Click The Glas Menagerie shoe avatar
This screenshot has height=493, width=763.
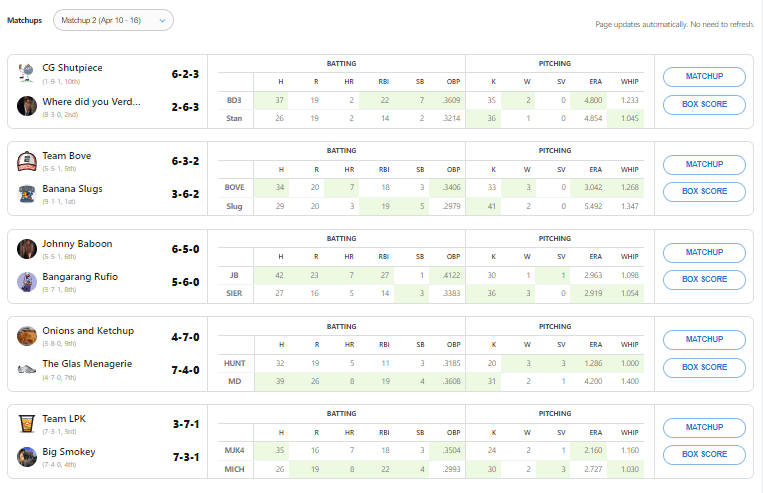[27, 369]
